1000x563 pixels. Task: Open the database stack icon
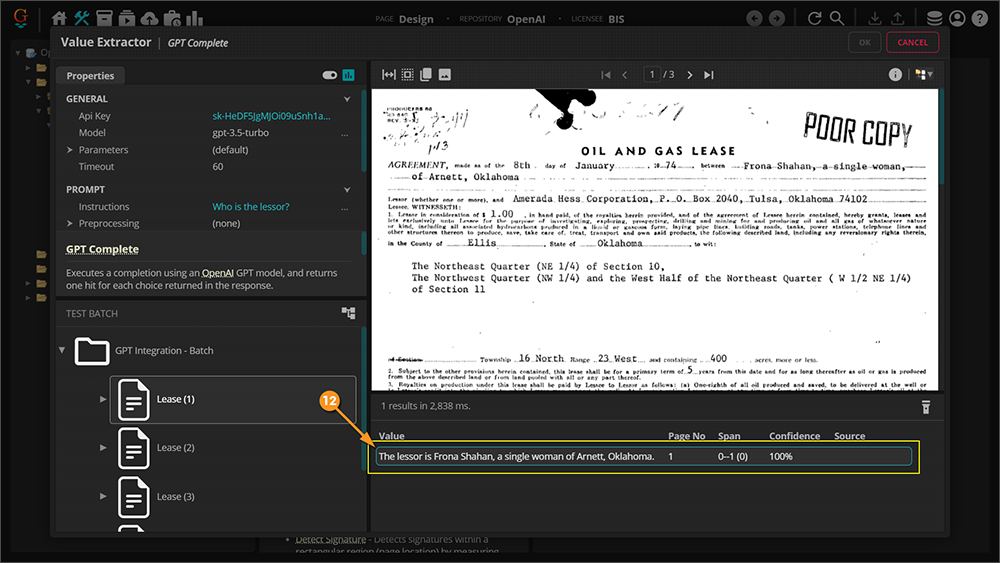tap(934, 18)
